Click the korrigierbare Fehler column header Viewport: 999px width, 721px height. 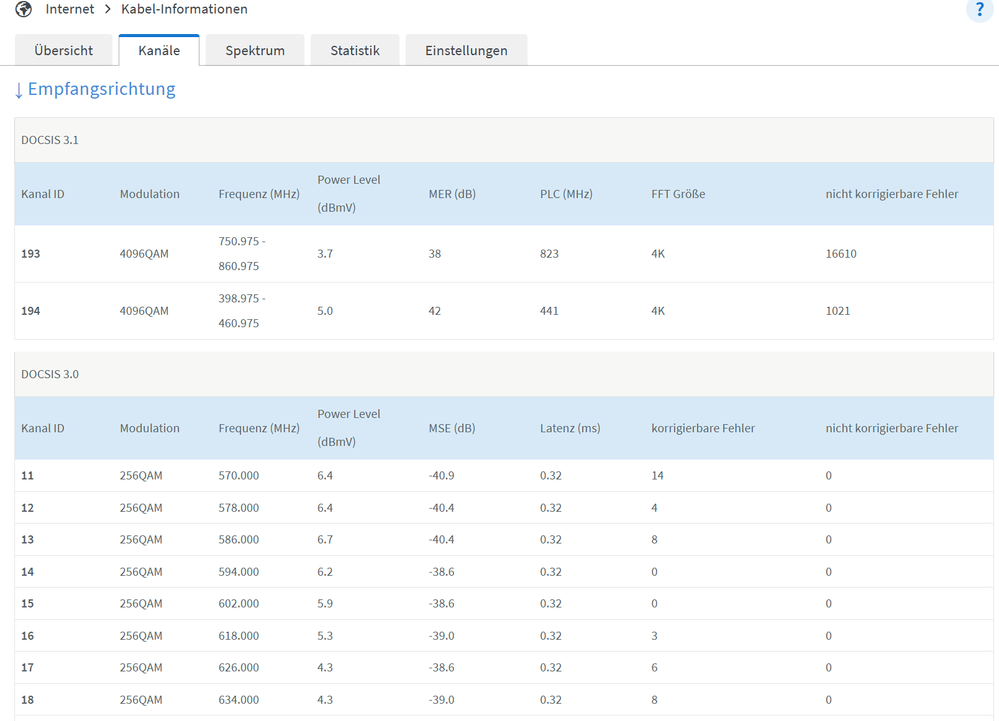[703, 428]
